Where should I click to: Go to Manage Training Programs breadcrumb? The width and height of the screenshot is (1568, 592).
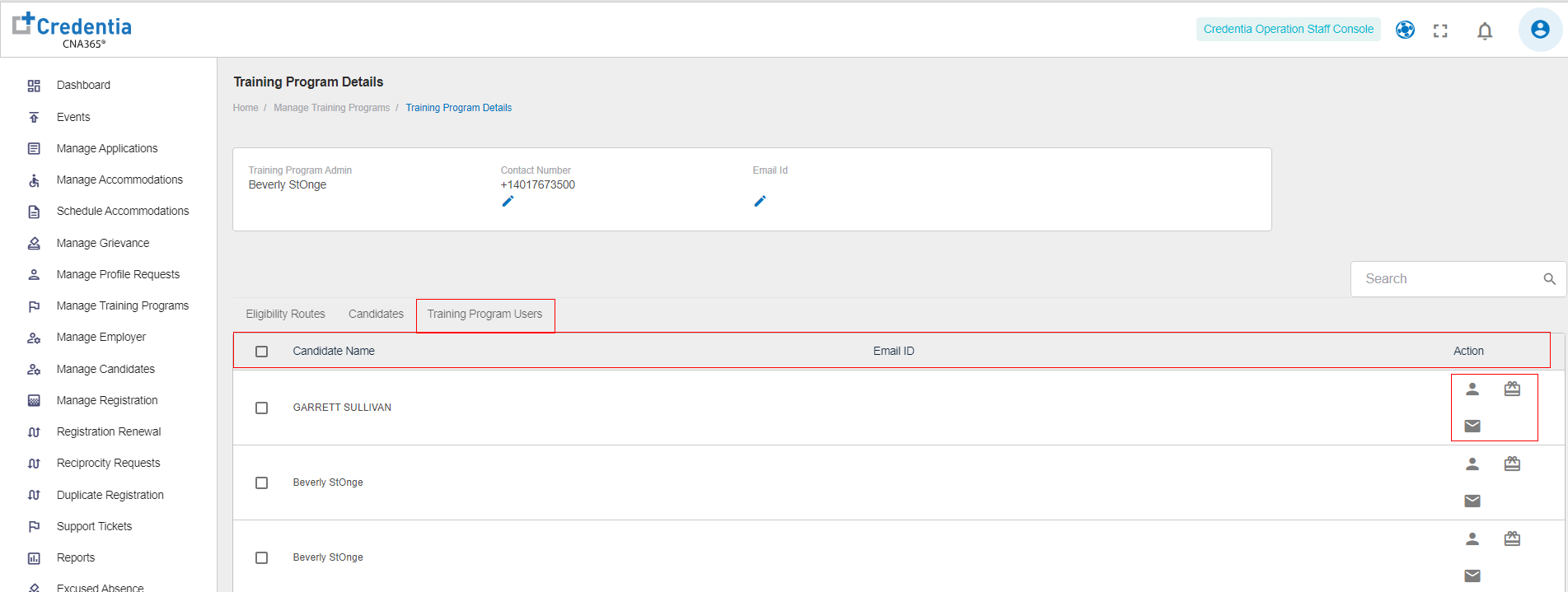(331, 108)
